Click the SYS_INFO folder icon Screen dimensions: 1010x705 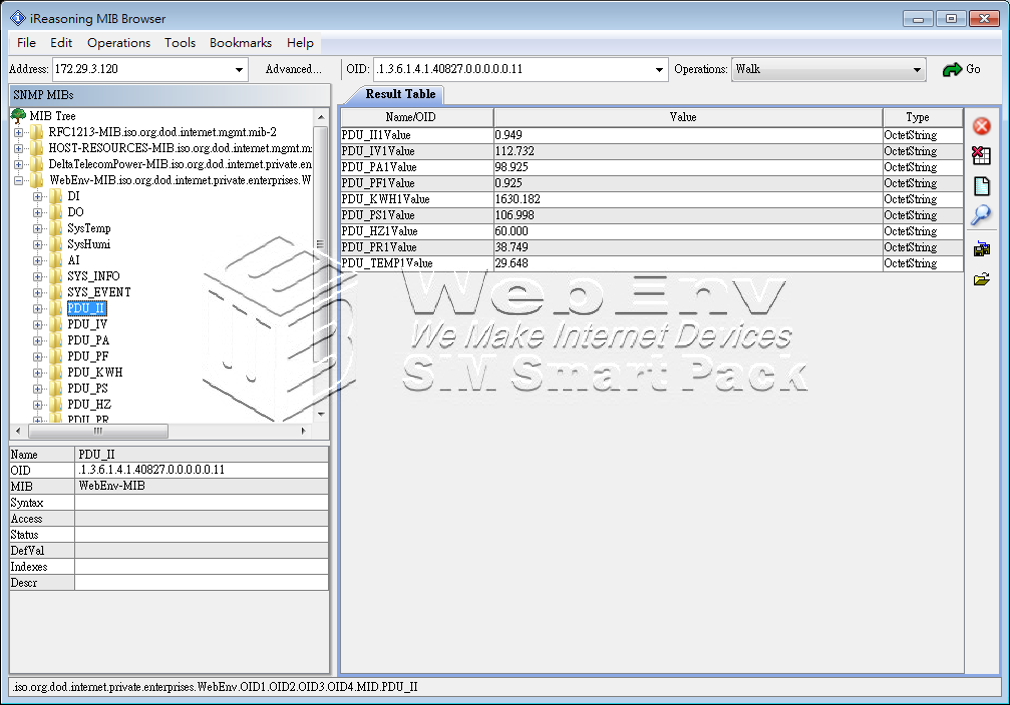(55, 276)
